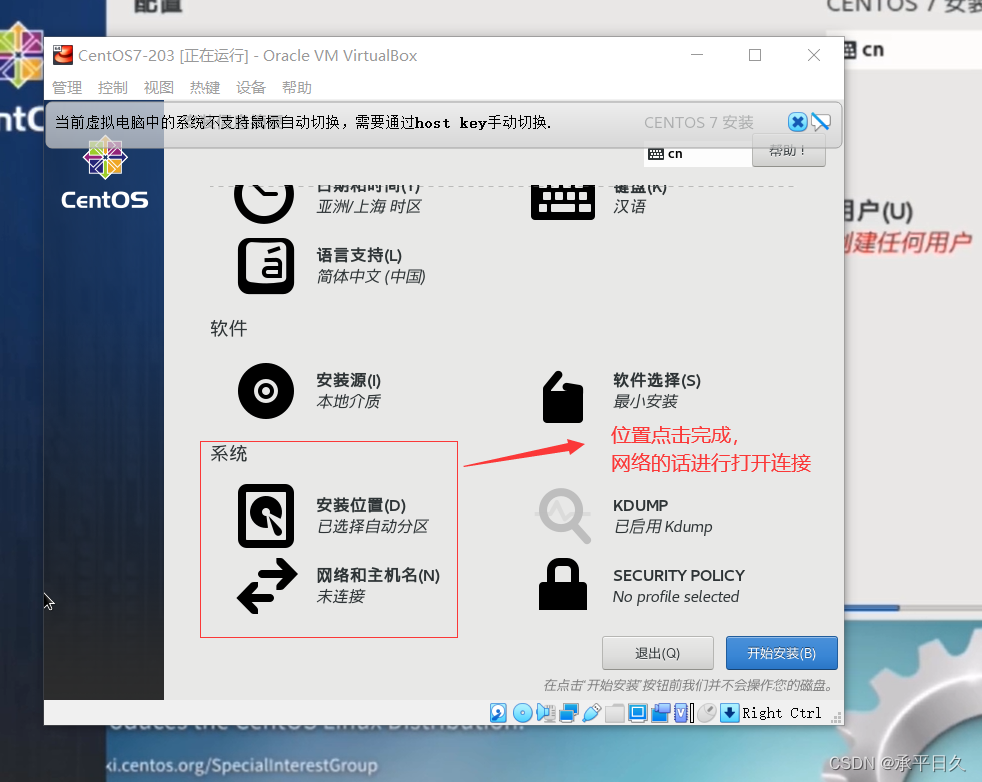Open the display status indicator icon
Viewport: 982px width, 782px height.
(x=638, y=713)
